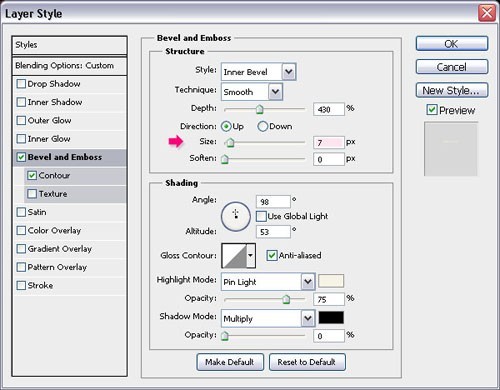
Task: Expand the Technique dropdown set to Smooth
Action: 252,92
